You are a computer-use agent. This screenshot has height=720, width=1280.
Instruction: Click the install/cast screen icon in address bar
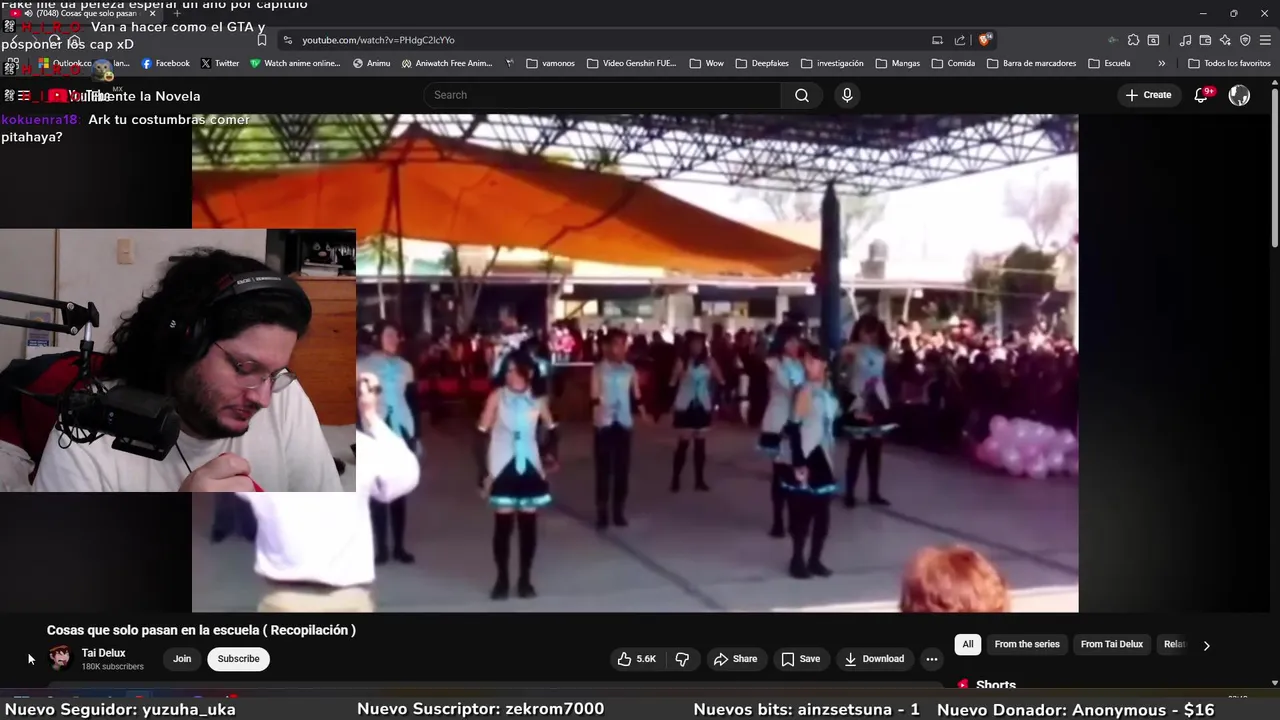(937, 40)
